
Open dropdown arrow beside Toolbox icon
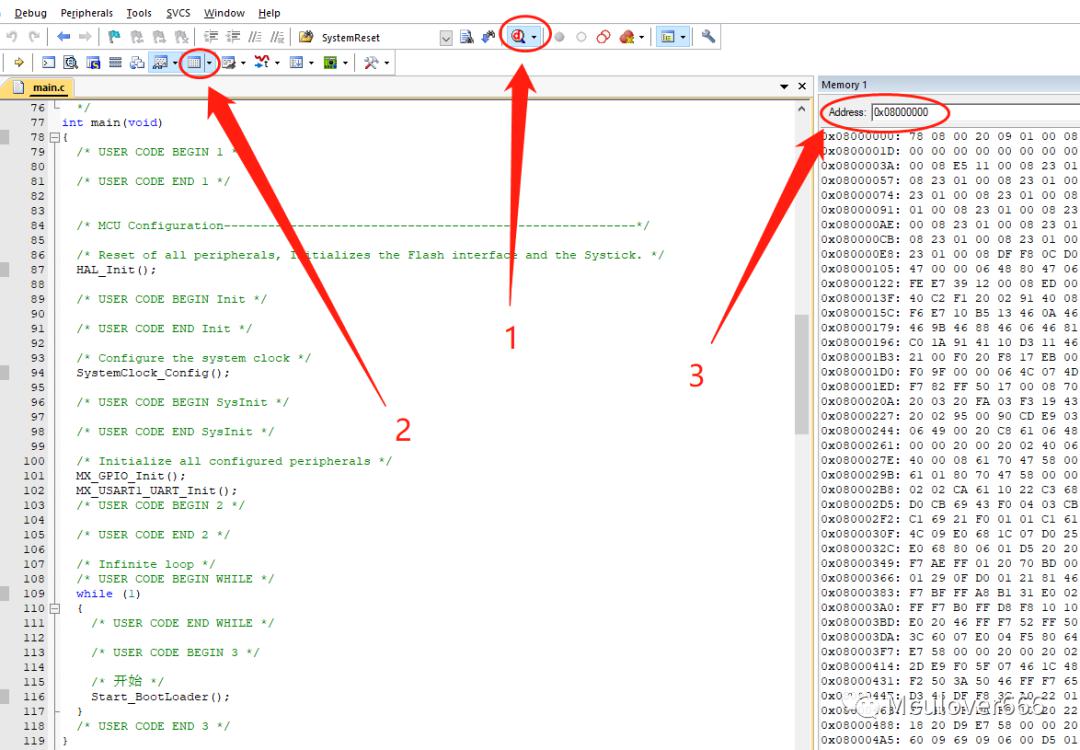point(386,63)
